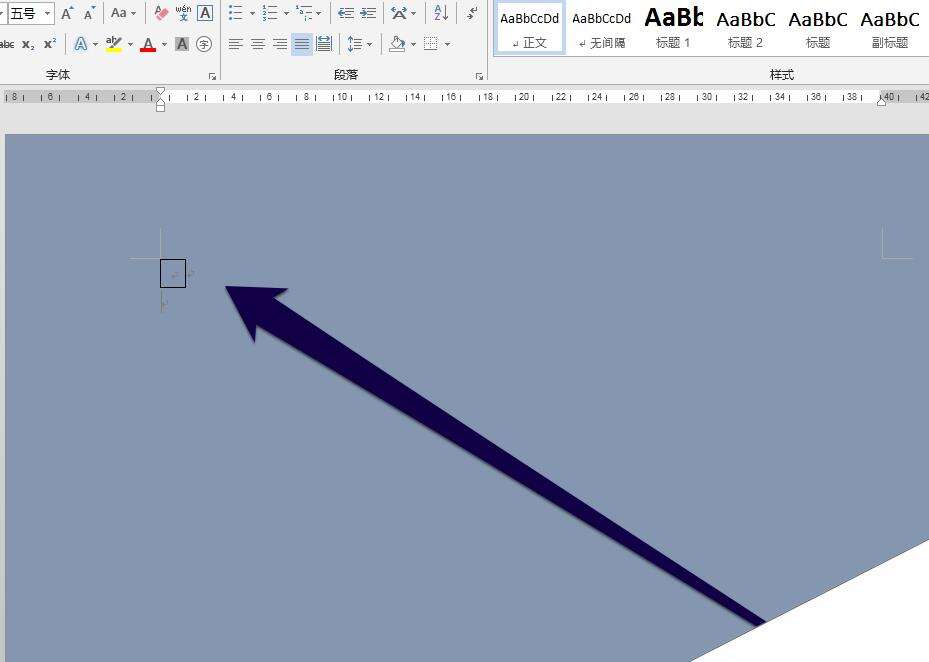This screenshot has height=662, width=929.
Task: Click line and paragraph spacing icon
Action: [x=354, y=44]
